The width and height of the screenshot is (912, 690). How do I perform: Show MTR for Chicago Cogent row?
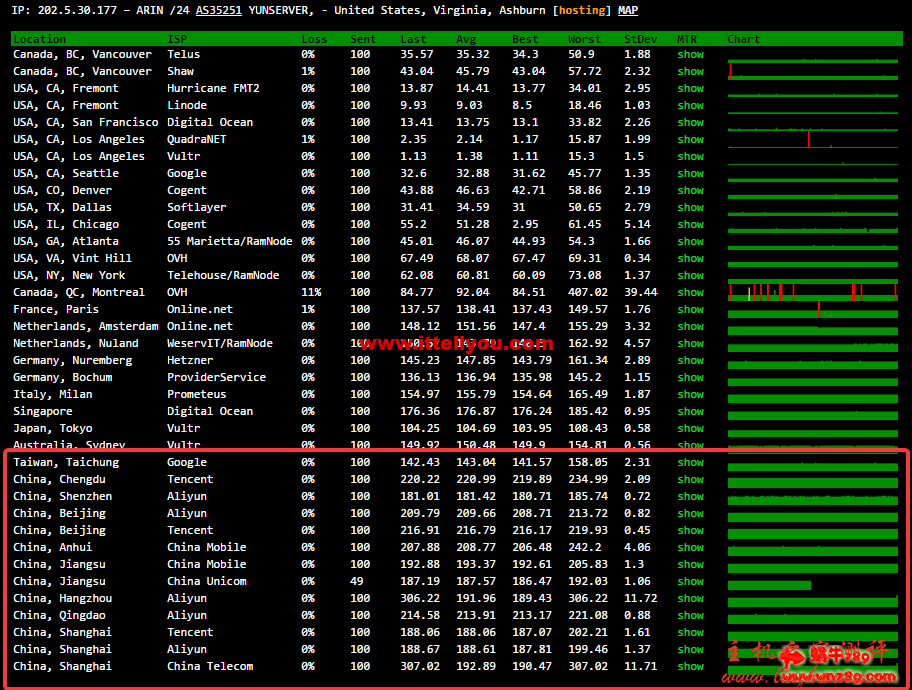pos(690,224)
